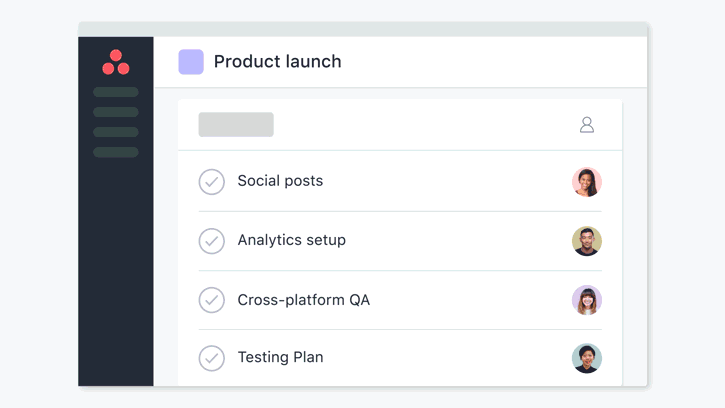Open Testing Plan assignee avatar

pyautogui.click(x=587, y=358)
